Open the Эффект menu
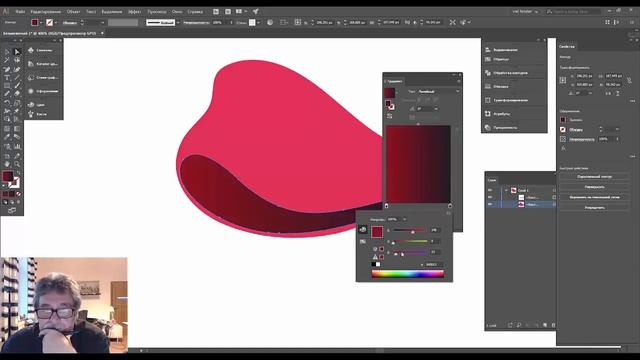Viewport: 640px width, 360px height. tap(135, 12)
